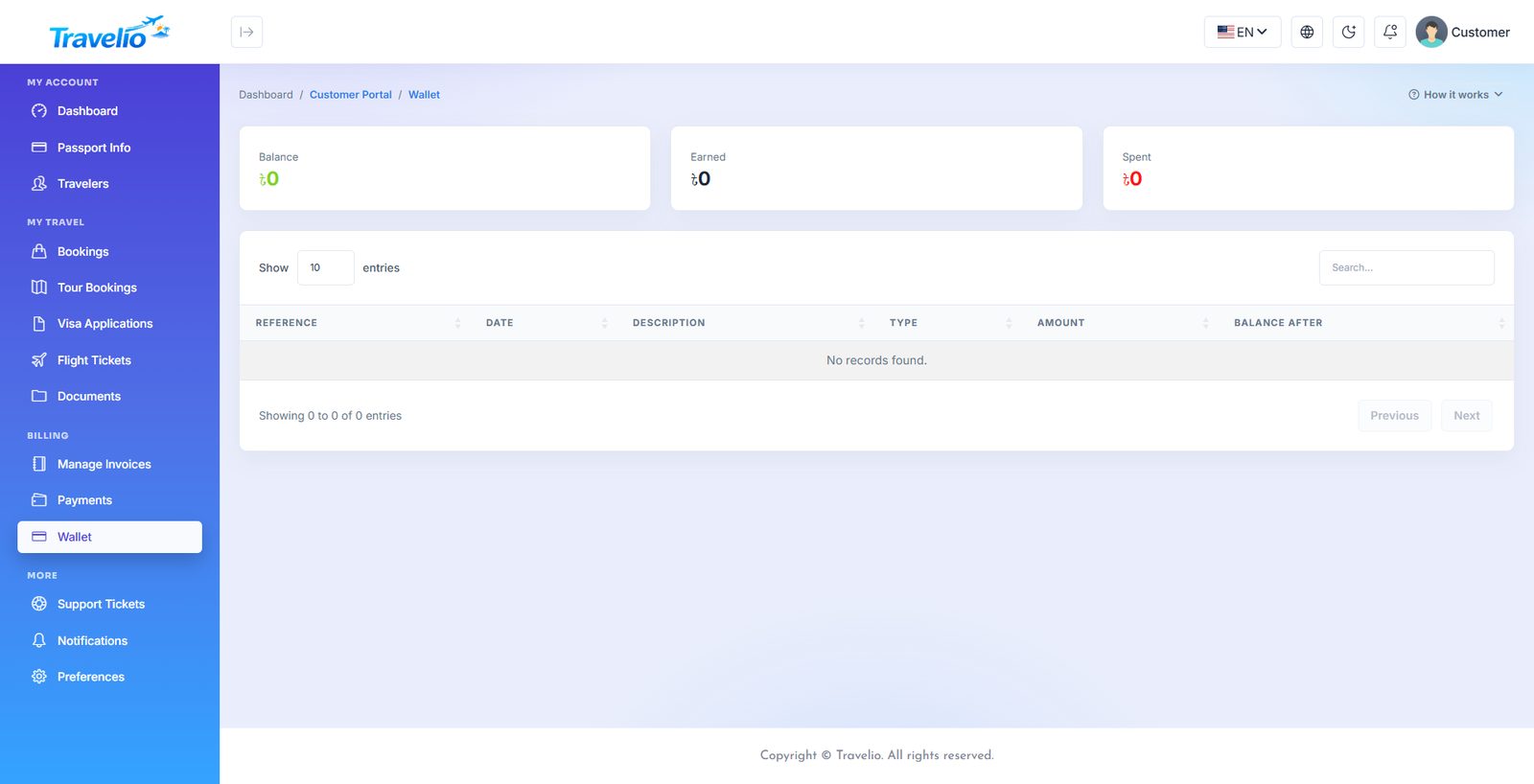Click the Notifications bell icon in the sidebar
The image size is (1534, 784).
click(39, 640)
